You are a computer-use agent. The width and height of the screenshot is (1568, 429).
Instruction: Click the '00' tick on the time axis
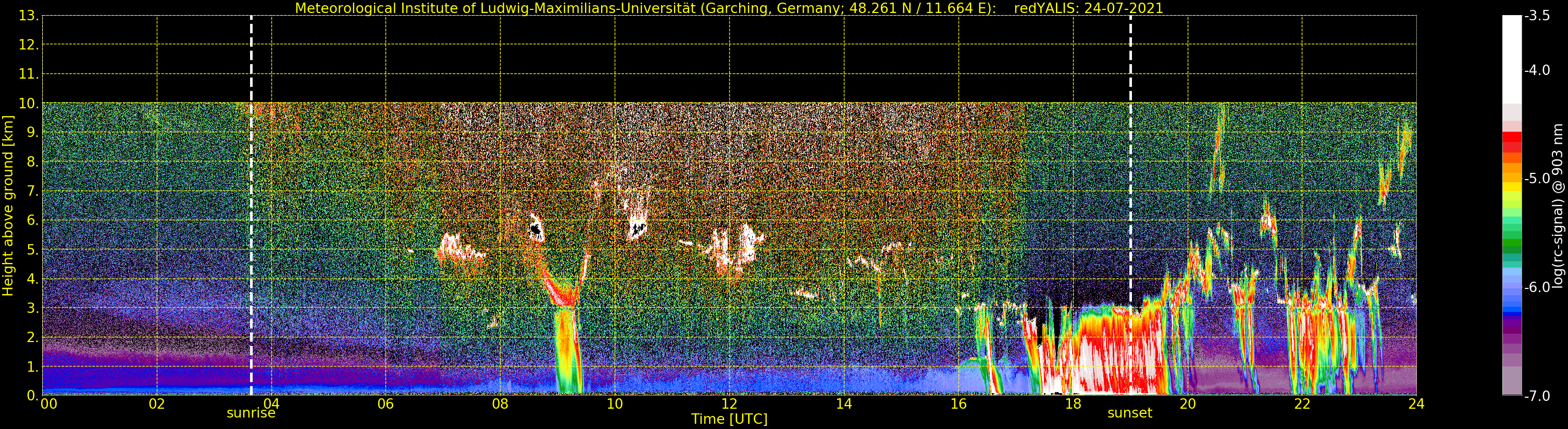tap(48, 404)
